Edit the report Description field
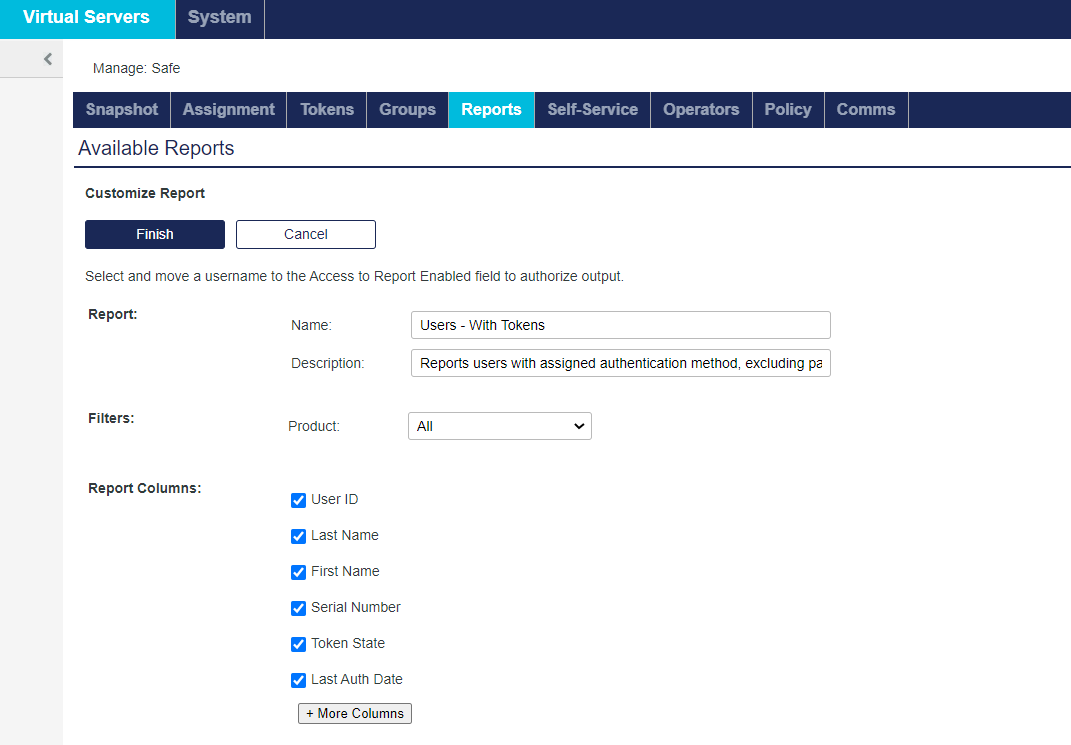 tap(620, 363)
